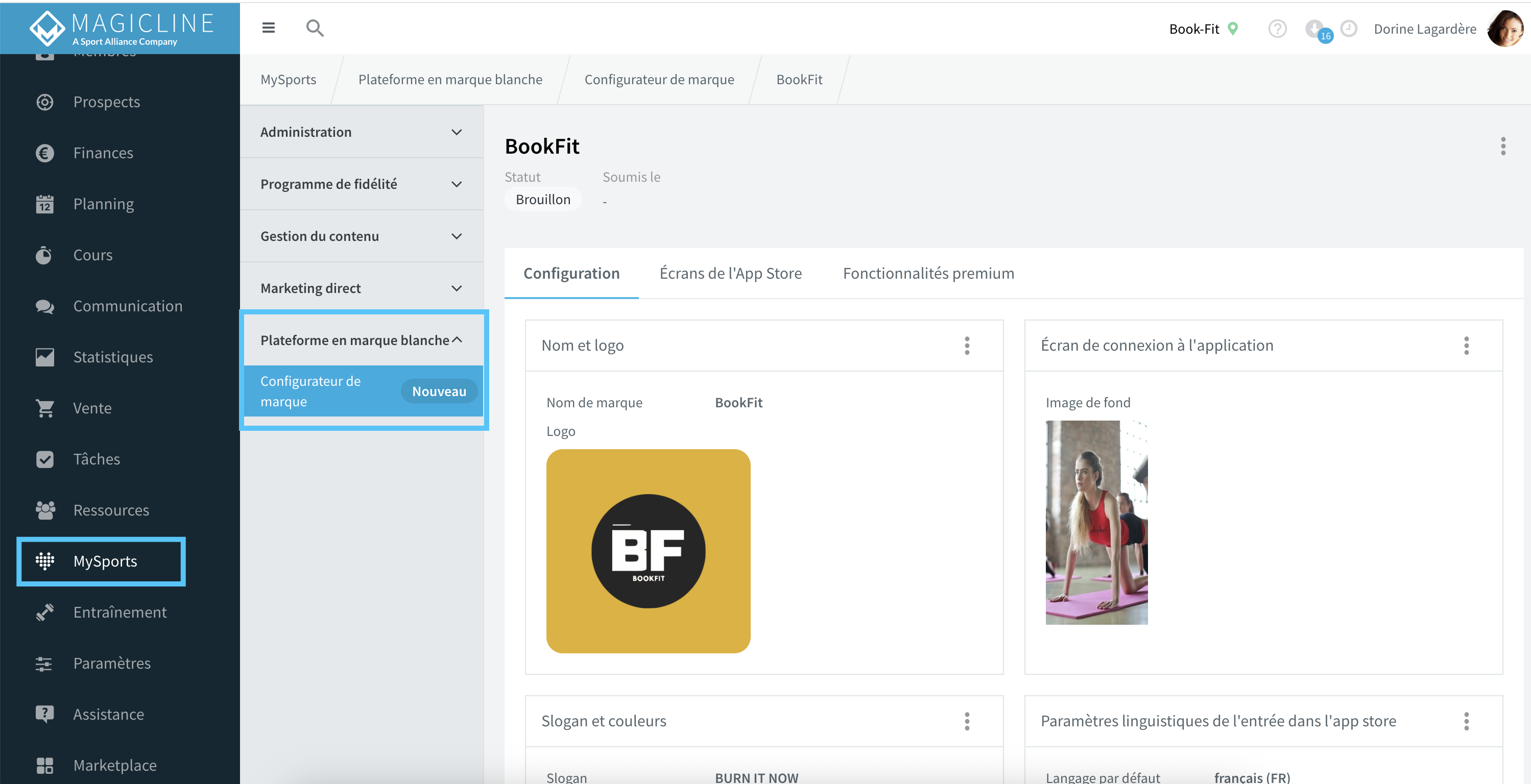
Task: Switch to Fonctionnalités premium tab
Action: tap(928, 273)
